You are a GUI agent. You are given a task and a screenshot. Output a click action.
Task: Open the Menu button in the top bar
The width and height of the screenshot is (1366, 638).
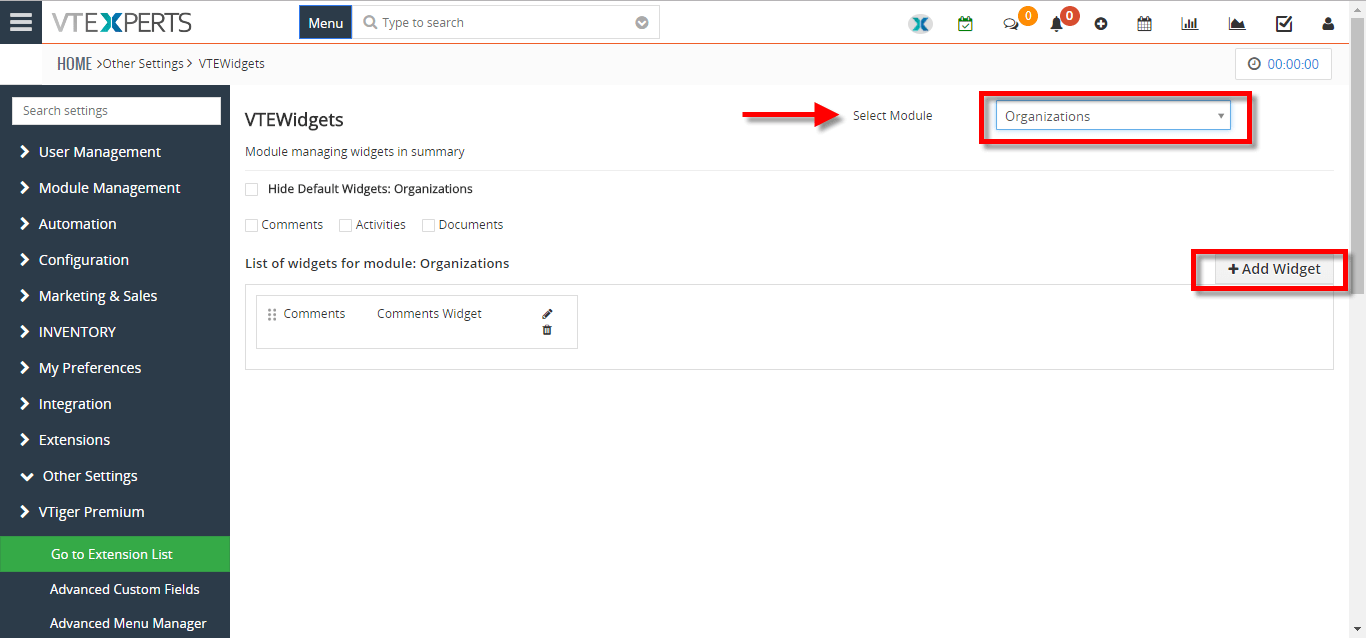tap(325, 21)
